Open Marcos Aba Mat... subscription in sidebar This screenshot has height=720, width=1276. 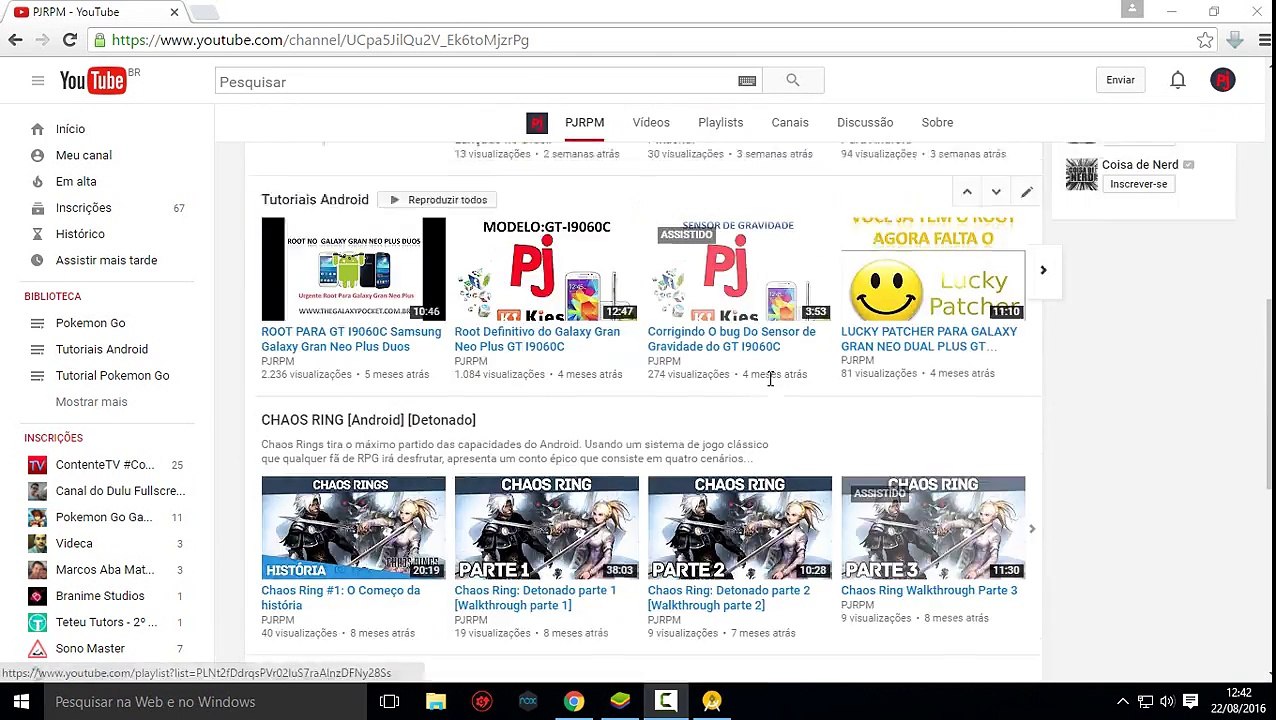pos(107,570)
